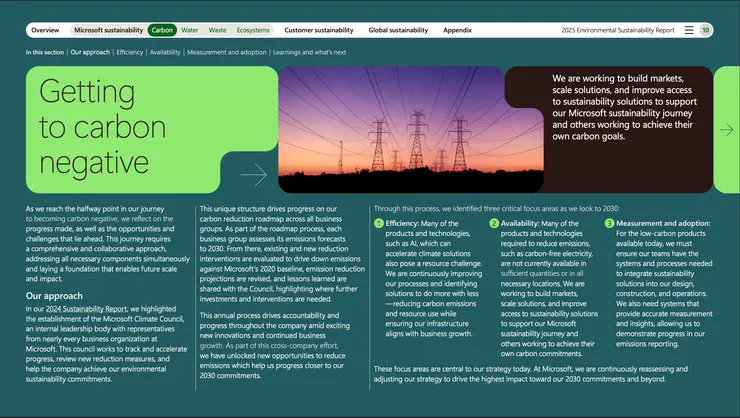
Task: Select the Carbon tab
Action: [162, 30]
